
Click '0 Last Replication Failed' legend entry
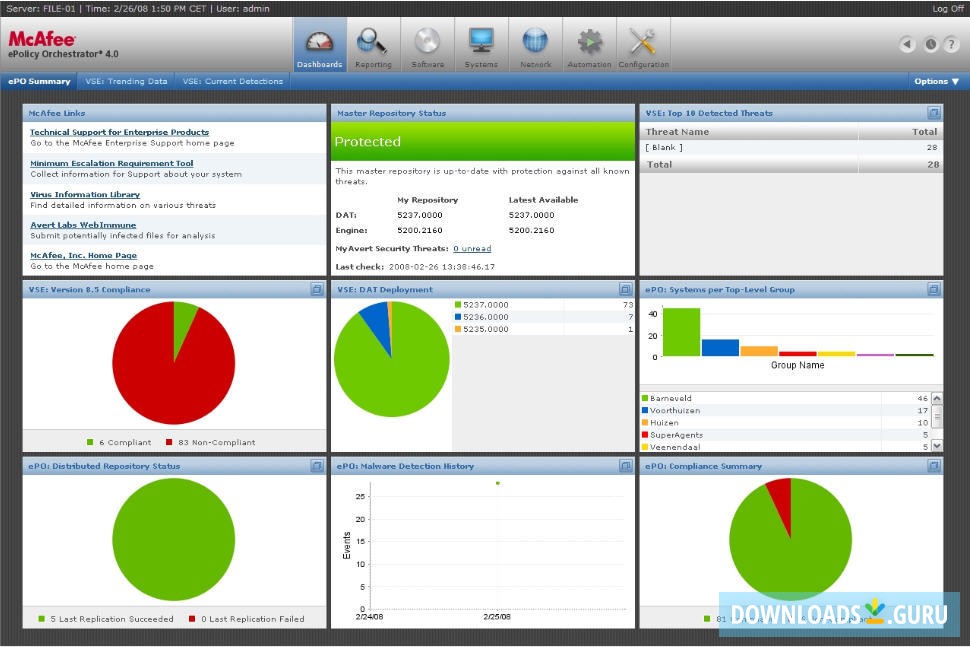pos(246,619)
